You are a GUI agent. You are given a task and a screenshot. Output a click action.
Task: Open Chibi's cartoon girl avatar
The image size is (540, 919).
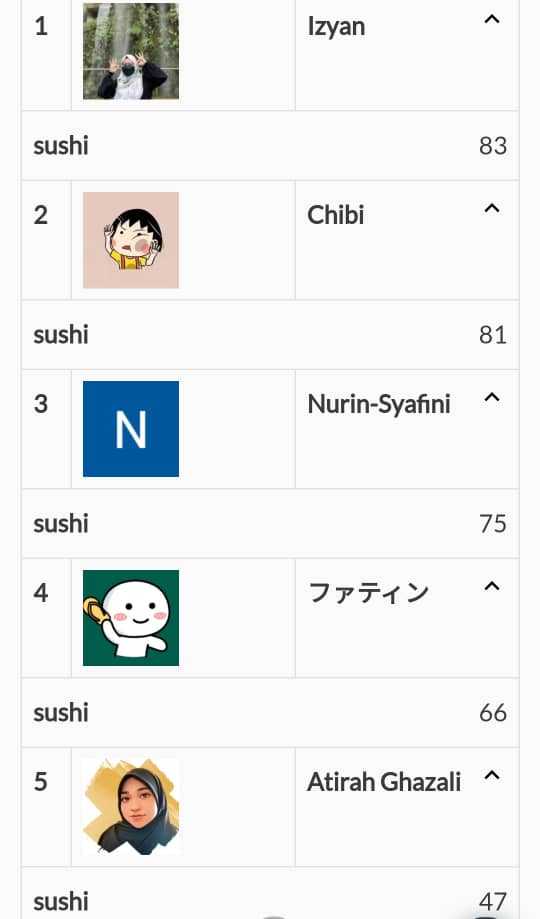(131, 240)
